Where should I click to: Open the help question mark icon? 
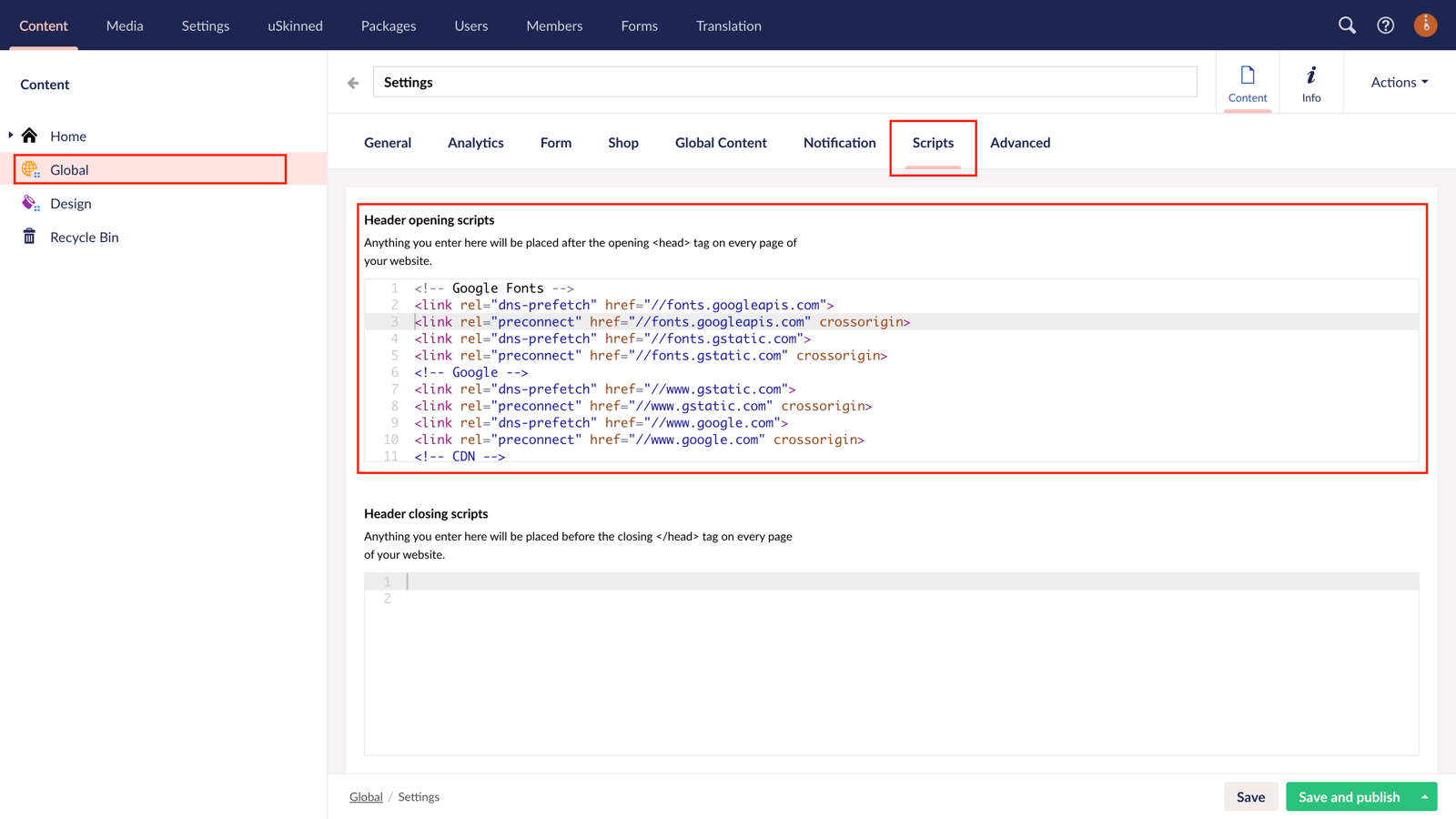point(1385,25)
